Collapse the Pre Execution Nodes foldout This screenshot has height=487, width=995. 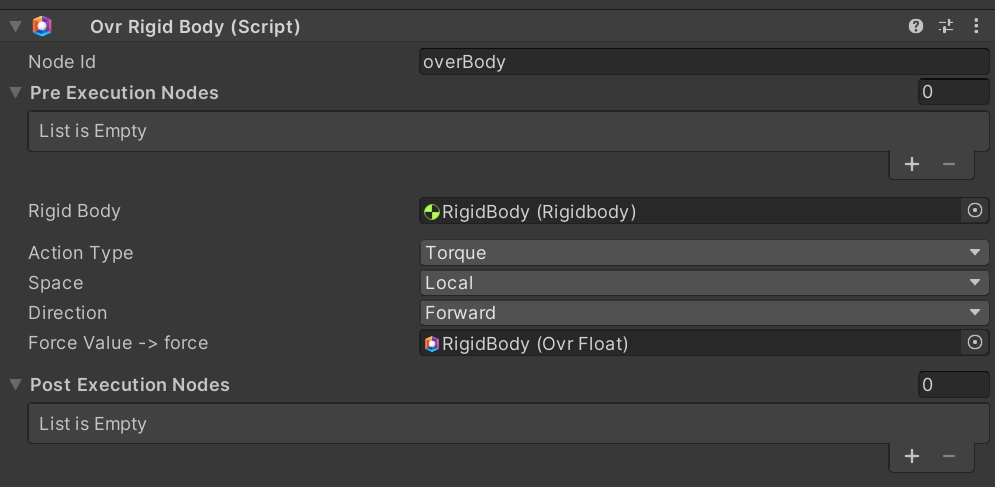(15, 93)
